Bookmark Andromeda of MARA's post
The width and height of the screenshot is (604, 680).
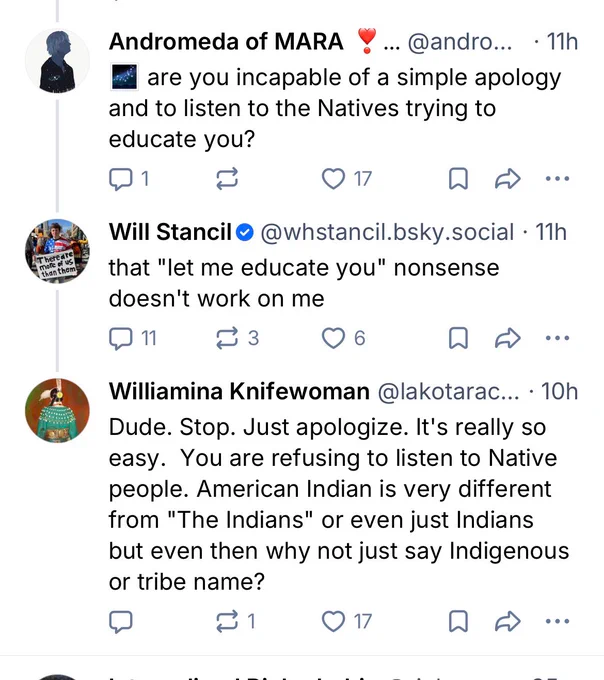458,179
